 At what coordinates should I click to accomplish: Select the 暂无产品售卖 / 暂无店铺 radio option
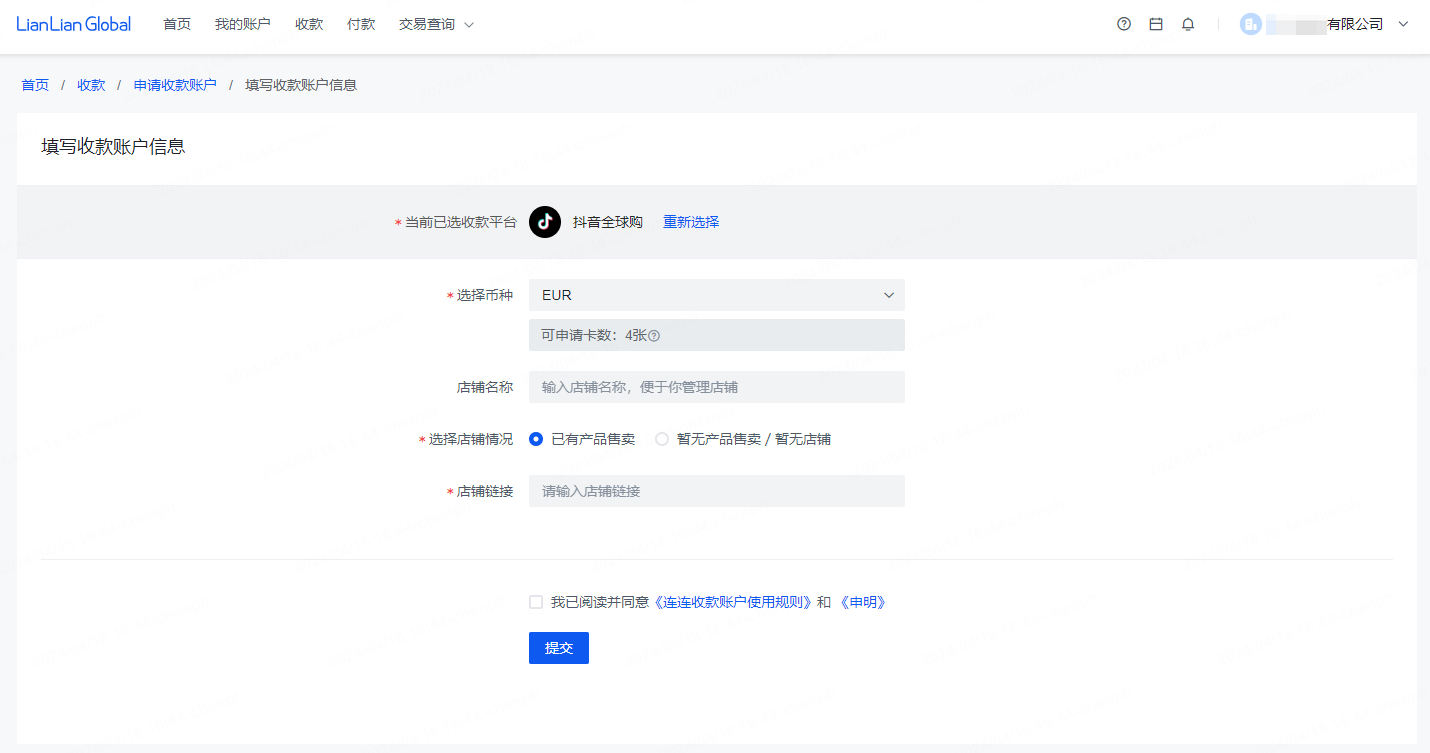pos(662,439)
